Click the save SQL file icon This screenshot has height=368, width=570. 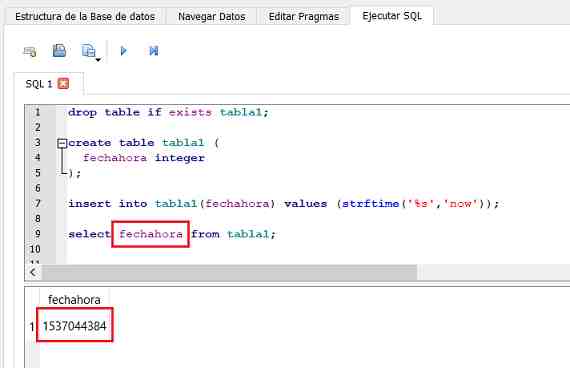(59, 51)
